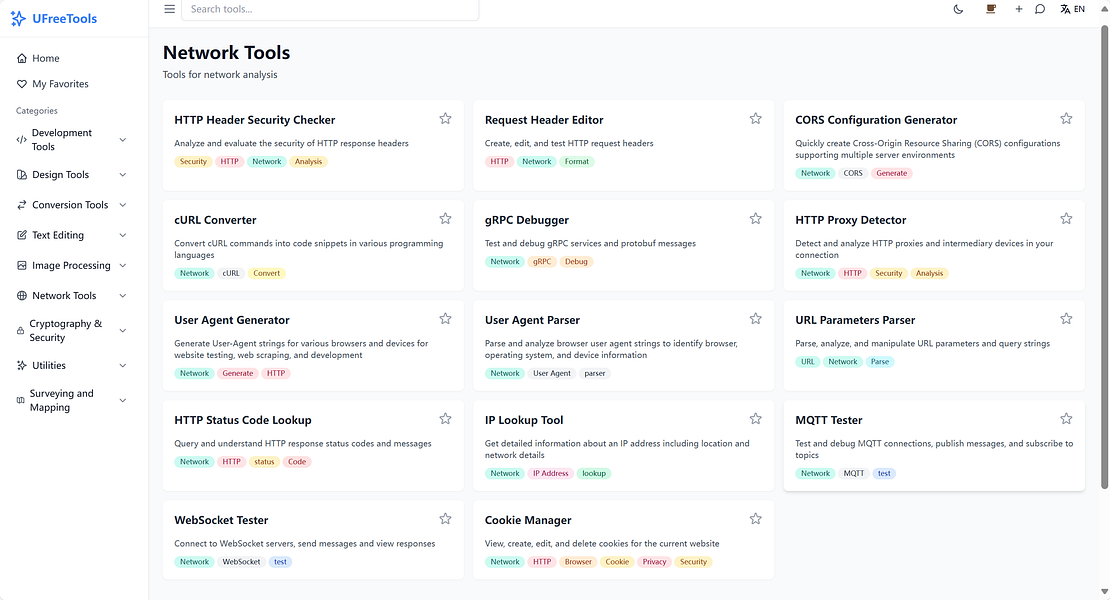The width and height of the screenshot is (1110, 600).
Task: Click the plus icon in the top bar
Action: point(1018,9)
